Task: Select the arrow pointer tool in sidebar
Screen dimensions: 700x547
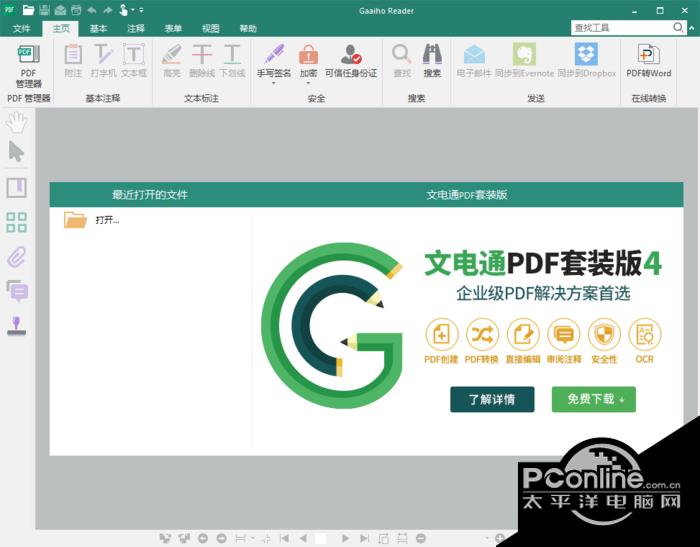Action: (x=17, y=151)
